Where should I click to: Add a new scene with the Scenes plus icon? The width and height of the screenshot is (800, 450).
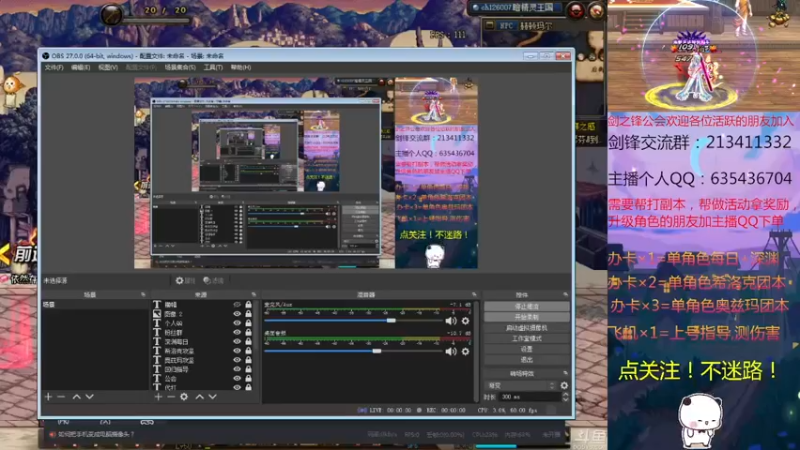click(48, 396)
